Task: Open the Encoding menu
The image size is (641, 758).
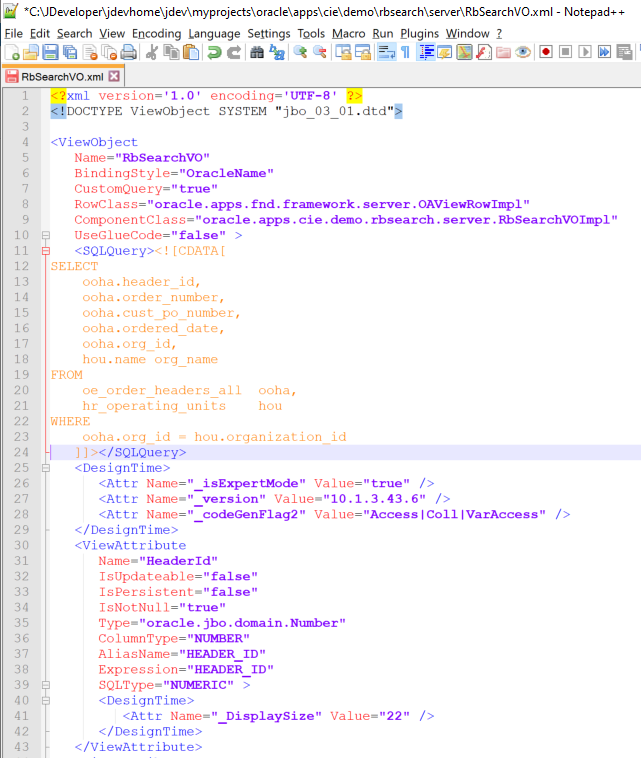Action: (157, 33)
